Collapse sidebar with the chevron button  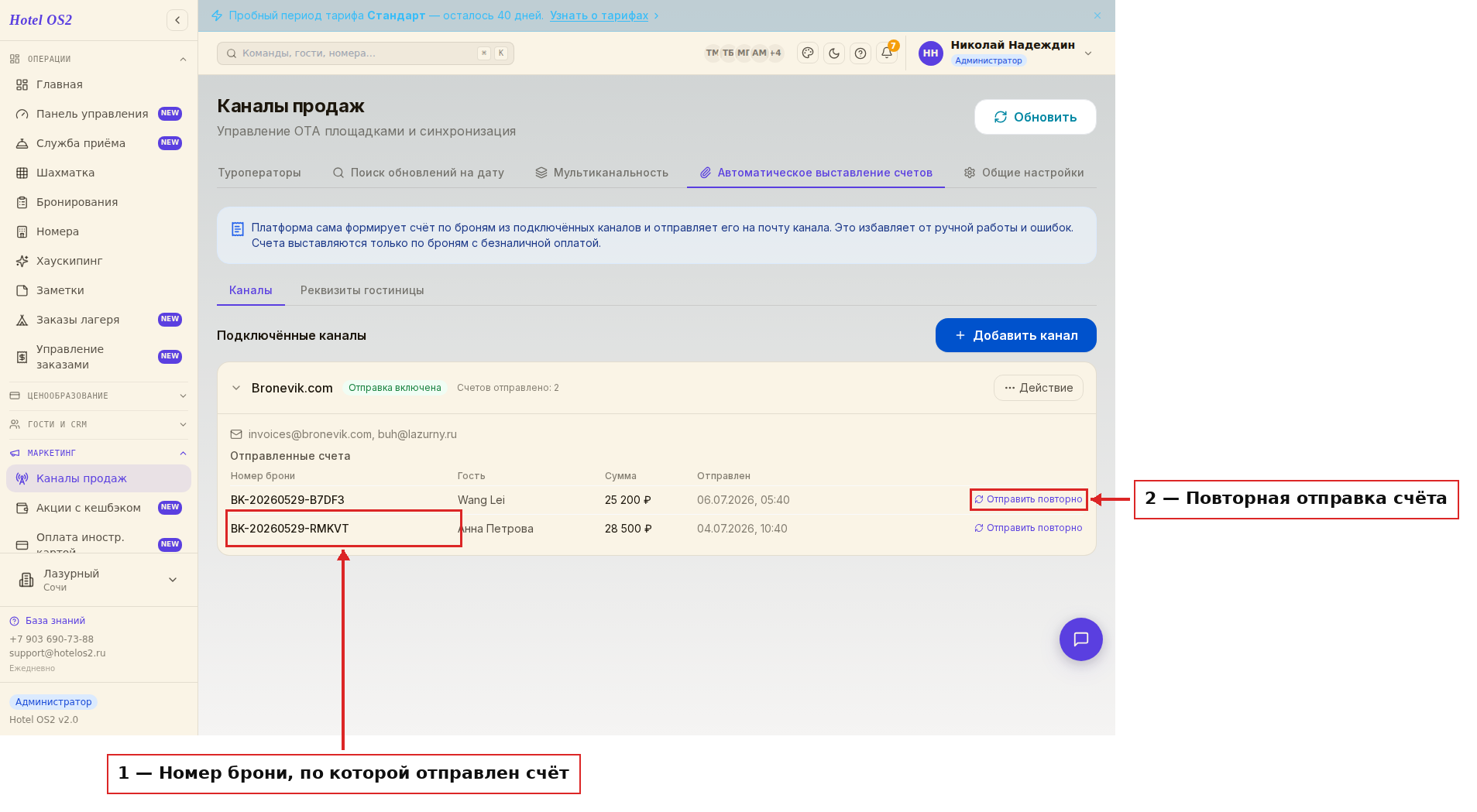click(x=177, y=20)
